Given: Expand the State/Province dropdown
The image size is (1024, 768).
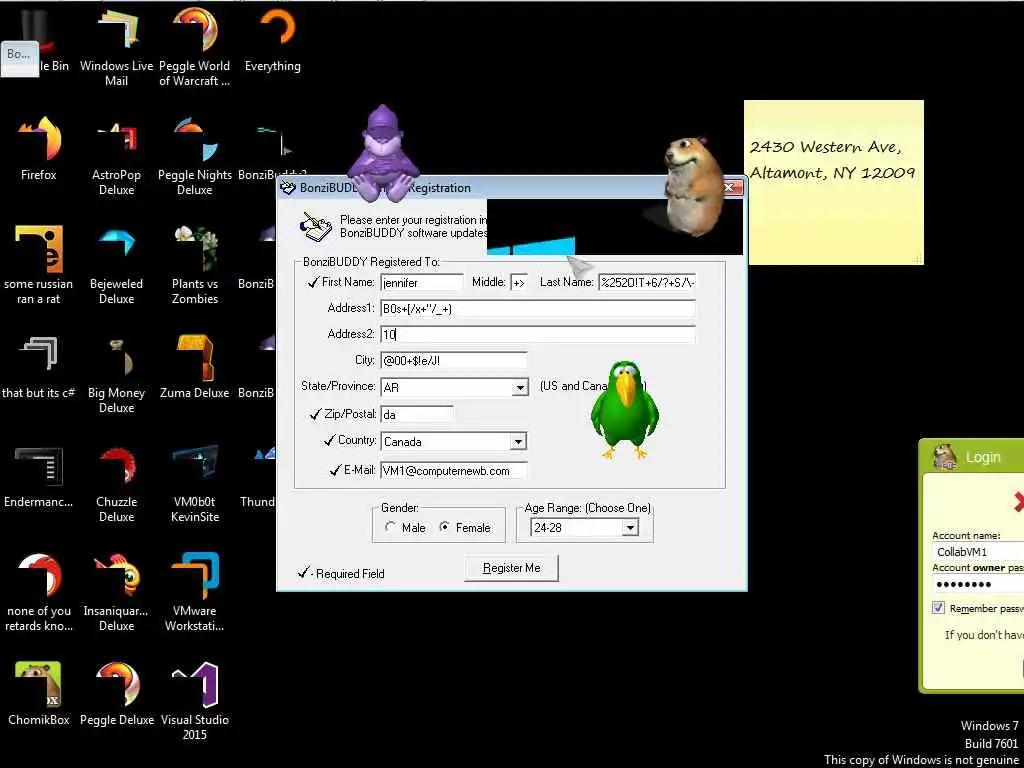Looking at the screenshot, I should point(520,387).
